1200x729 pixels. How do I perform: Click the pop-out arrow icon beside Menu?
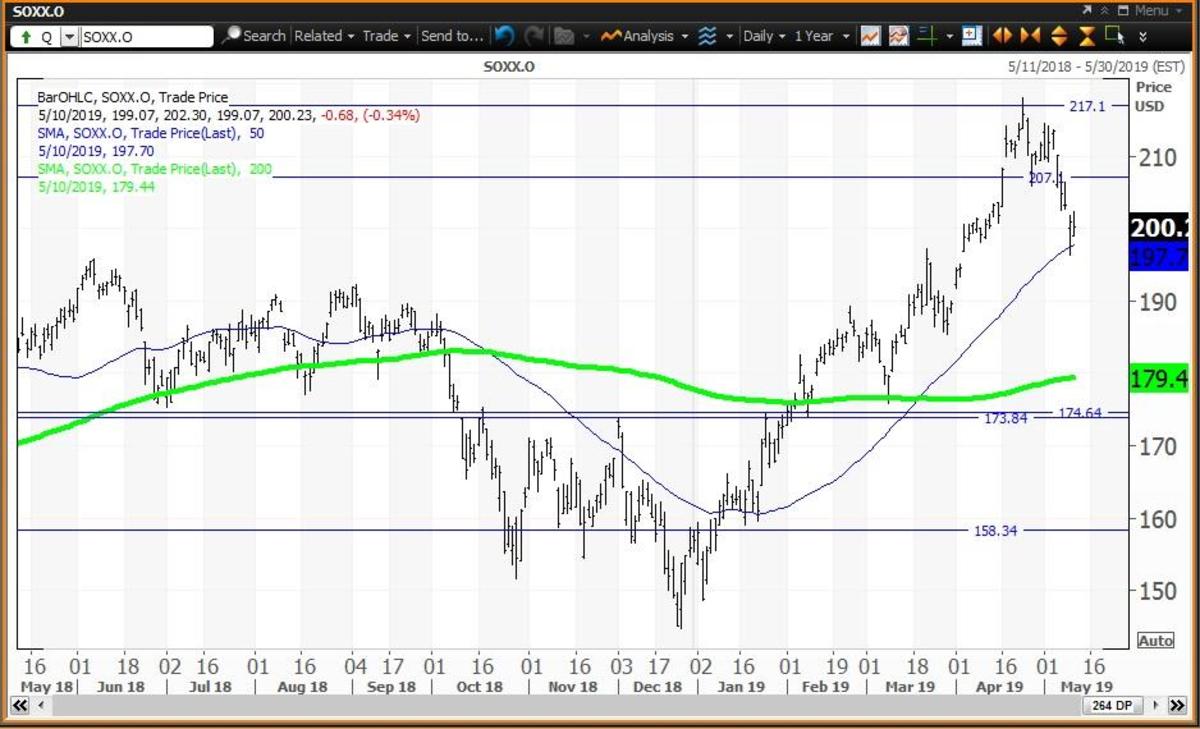click(1087, 10)
